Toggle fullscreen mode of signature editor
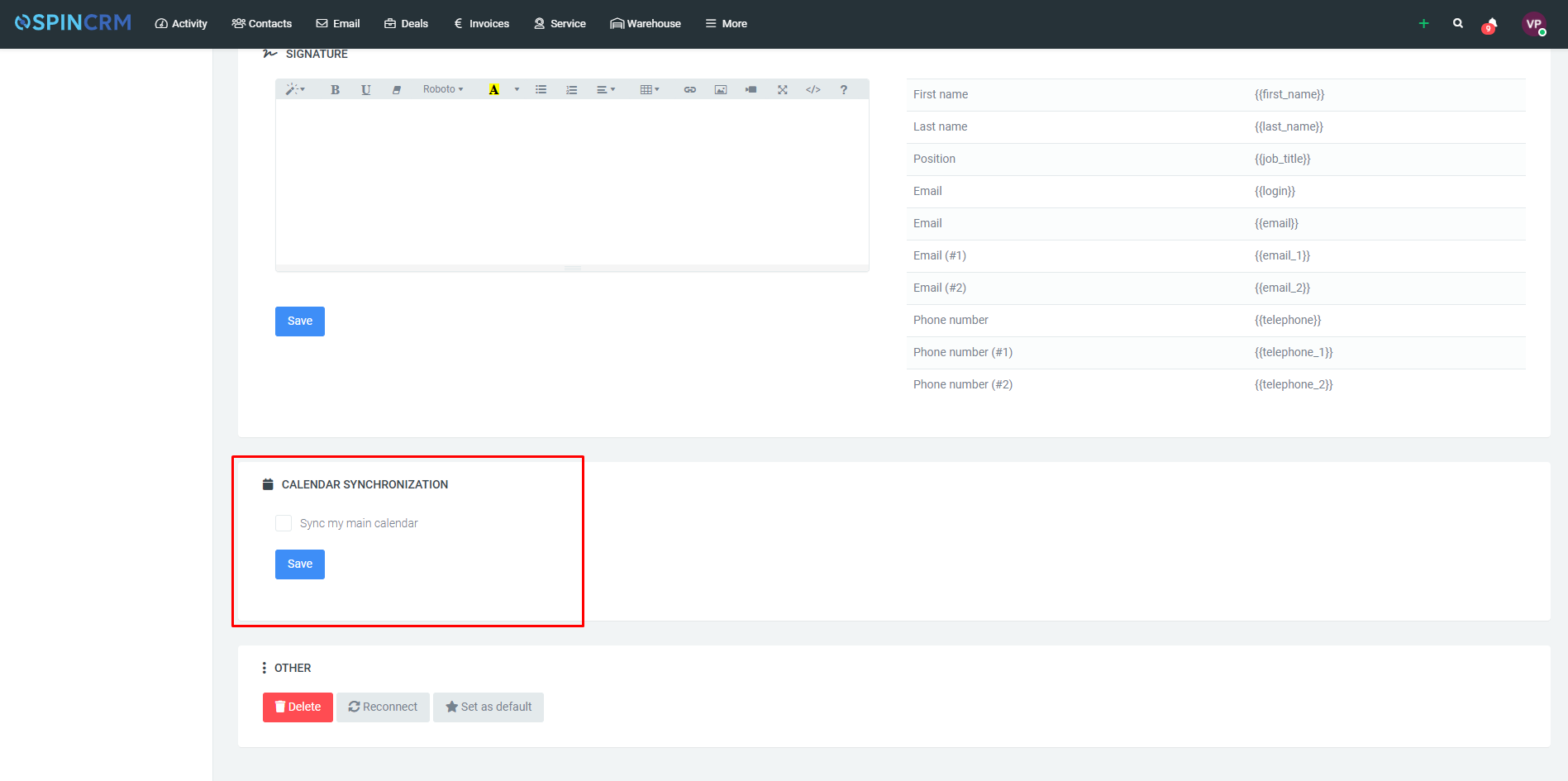The width and height of the screenshot is (1568, 781). (x=782, y=88)
